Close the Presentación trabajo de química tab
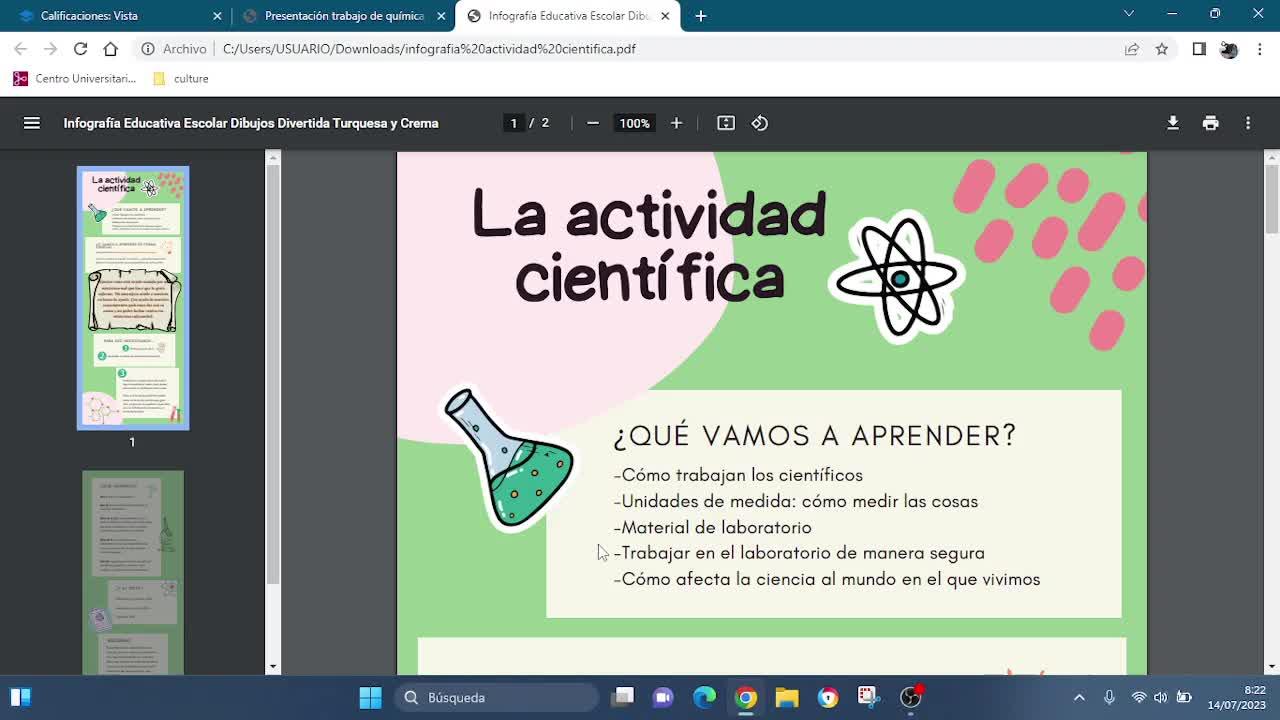This screenshot has height=720, width=1280. 441,16
